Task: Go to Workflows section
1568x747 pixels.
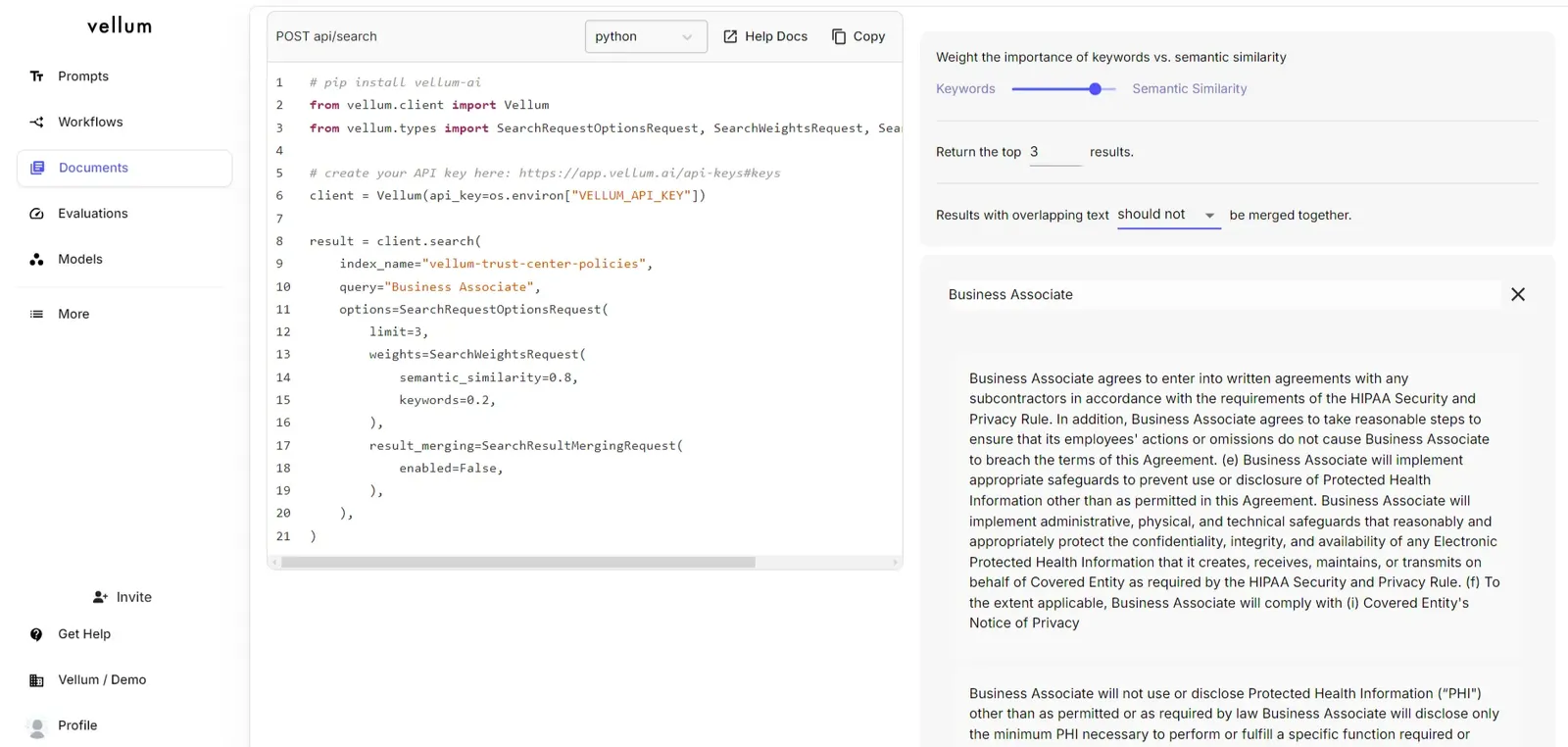Action: click(x=90, y=123)
